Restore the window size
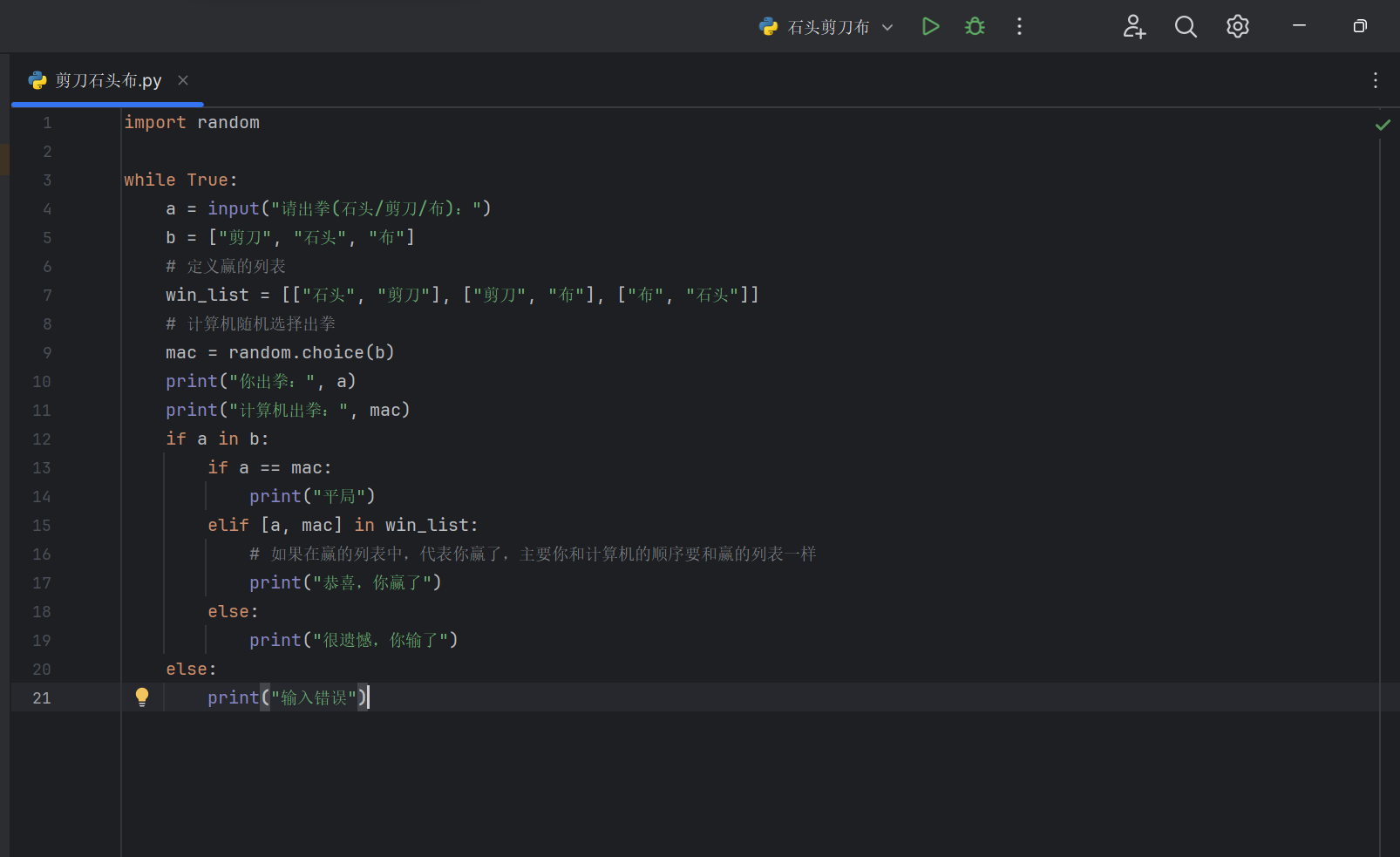Image resolution: width=1400 pixels, height=857 pixels. (x=1359, y=26)
